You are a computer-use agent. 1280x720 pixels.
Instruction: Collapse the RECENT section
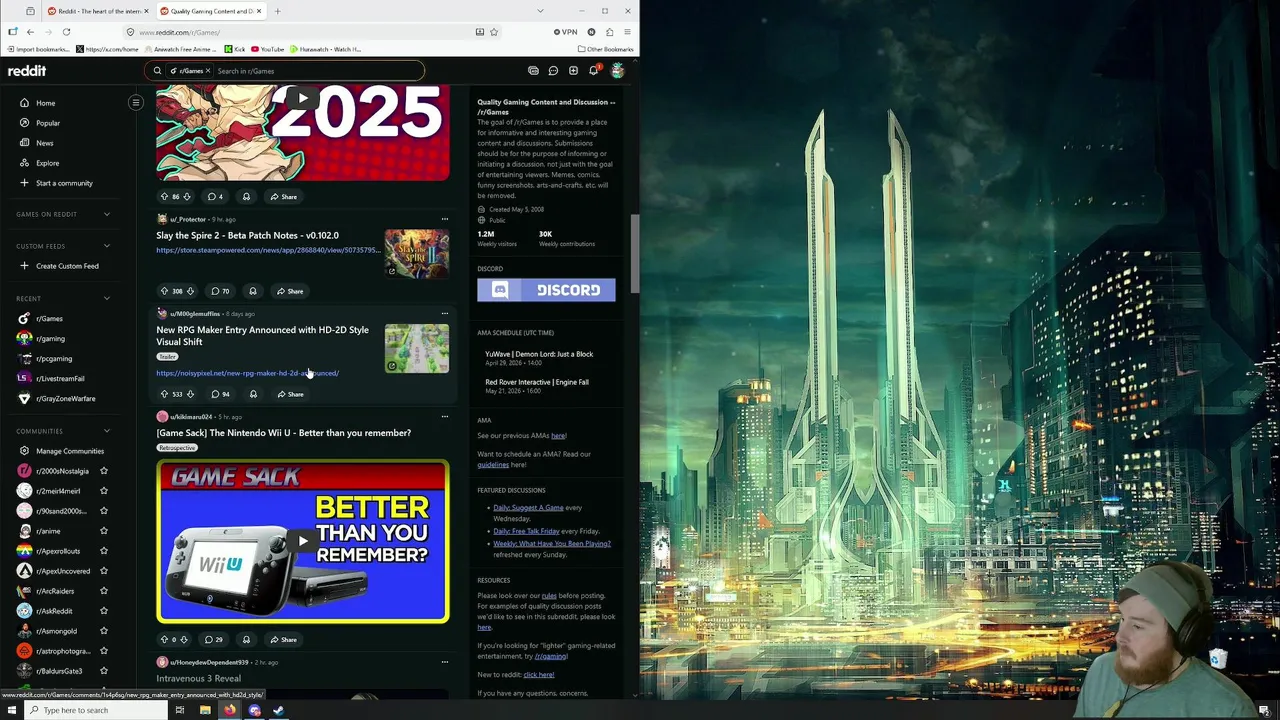107,298
